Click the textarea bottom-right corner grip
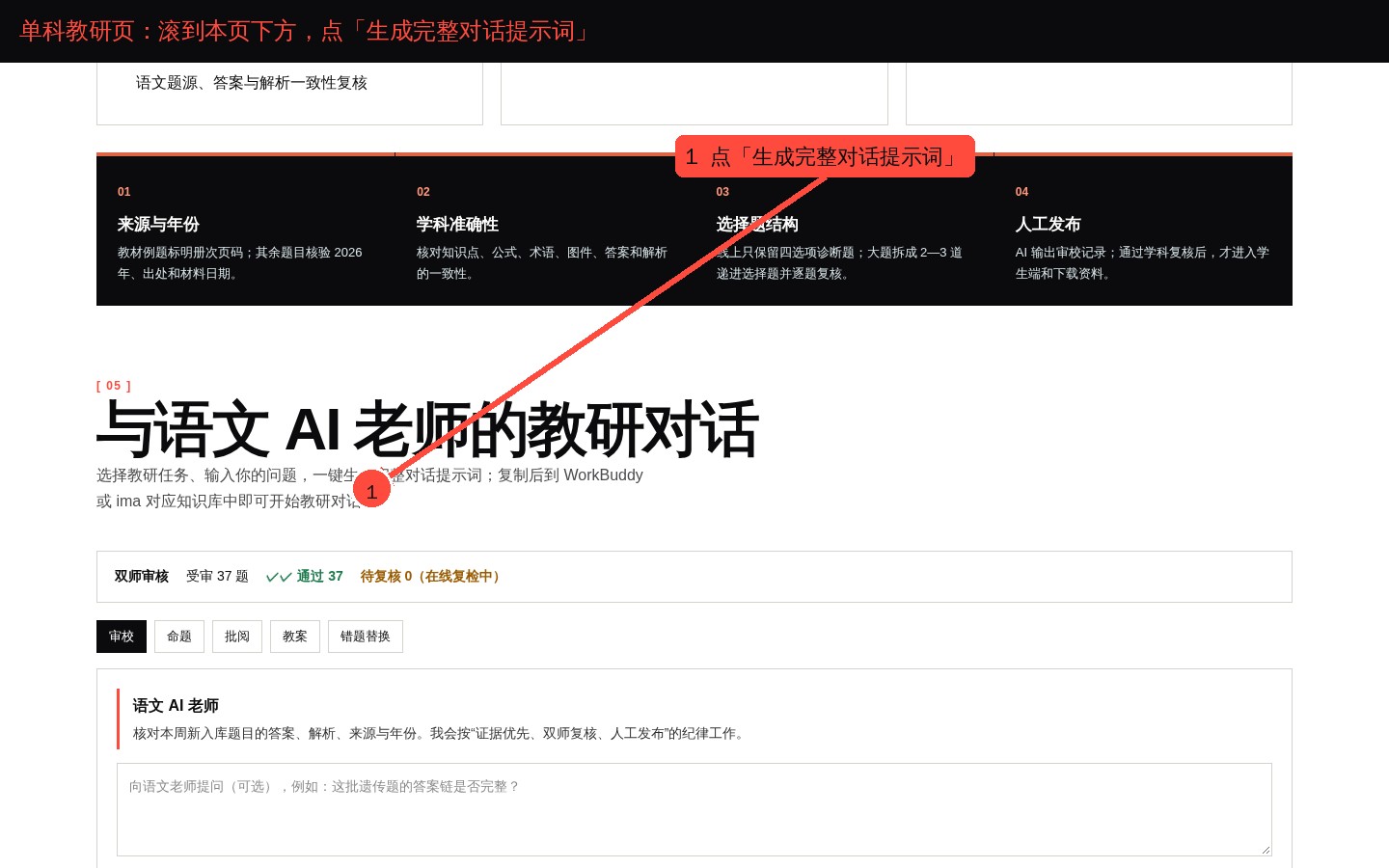 click(1266, 850)
